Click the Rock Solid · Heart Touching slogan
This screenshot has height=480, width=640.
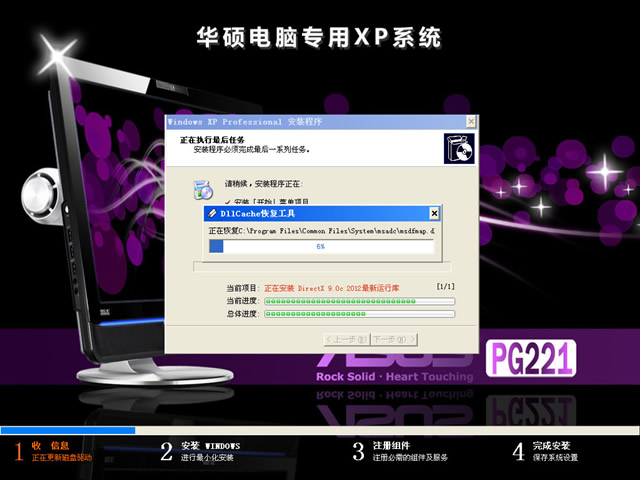point(395,377)
